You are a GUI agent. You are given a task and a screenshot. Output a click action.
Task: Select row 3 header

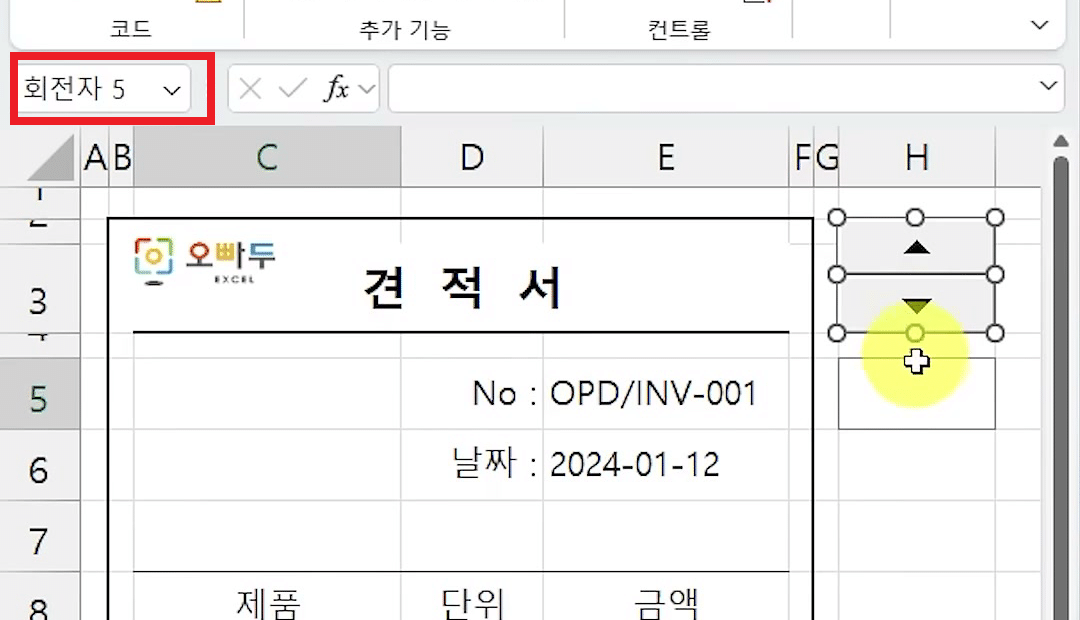(39, 289)
